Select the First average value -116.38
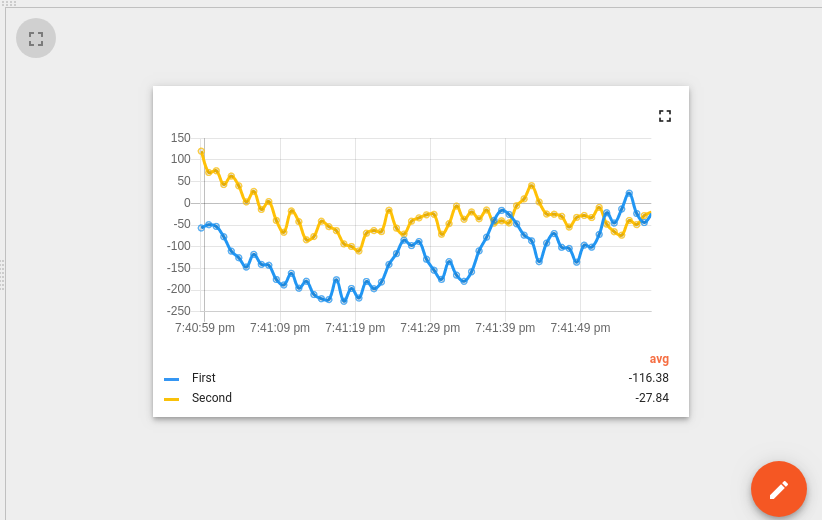The image size is (822, 520). 648,378
